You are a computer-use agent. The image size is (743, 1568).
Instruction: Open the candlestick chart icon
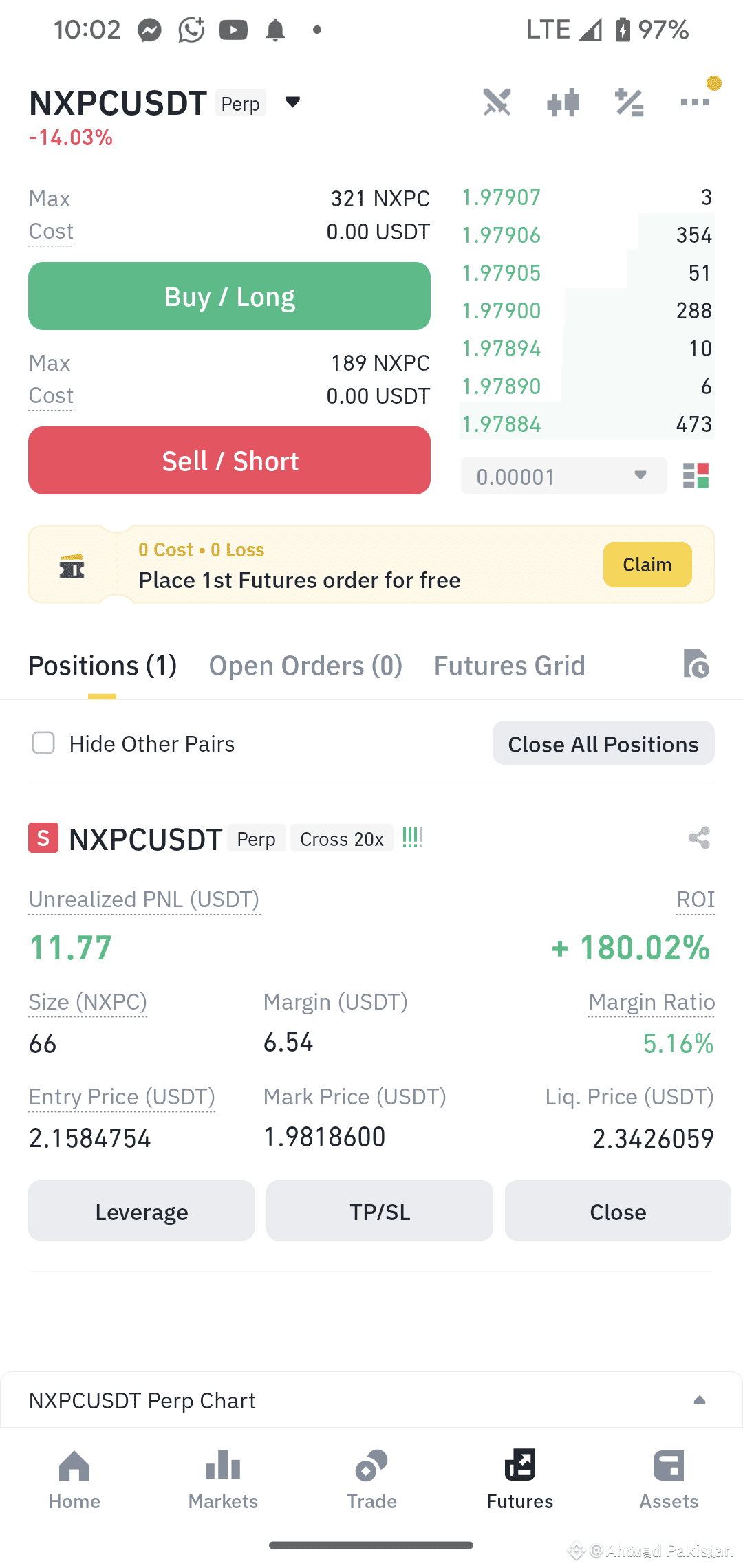point(563,102)
